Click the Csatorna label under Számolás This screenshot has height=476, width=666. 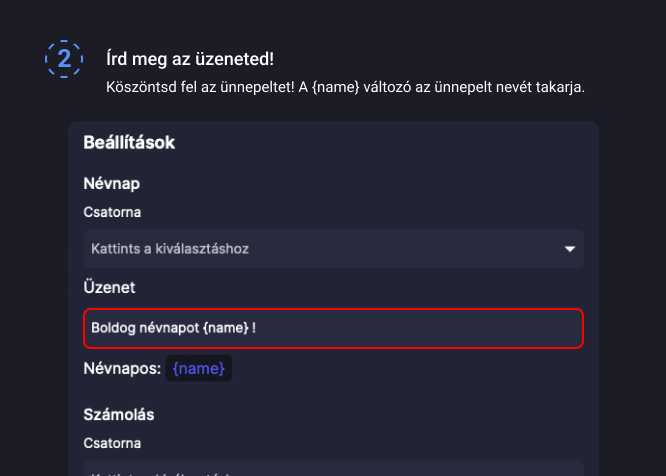112,442
